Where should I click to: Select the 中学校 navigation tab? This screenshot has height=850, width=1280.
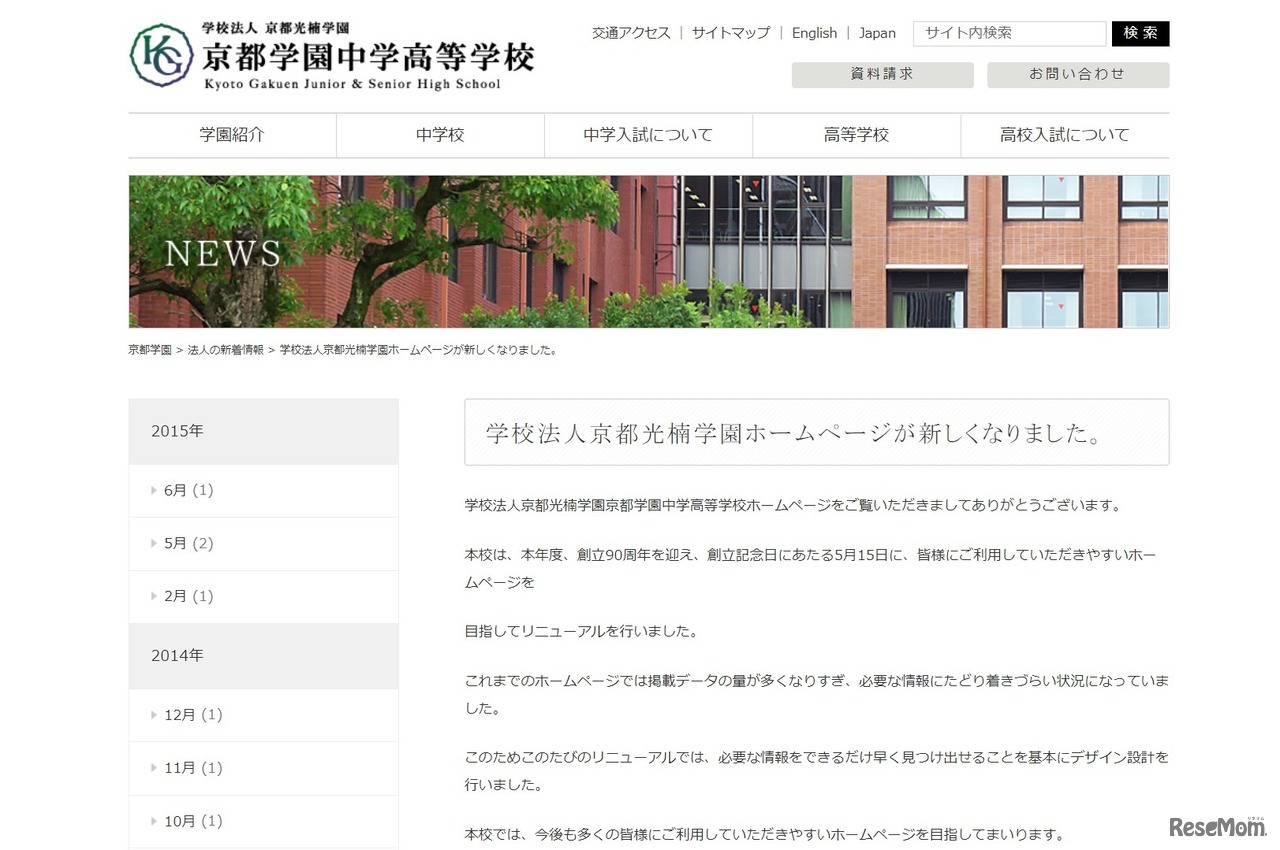440,135
